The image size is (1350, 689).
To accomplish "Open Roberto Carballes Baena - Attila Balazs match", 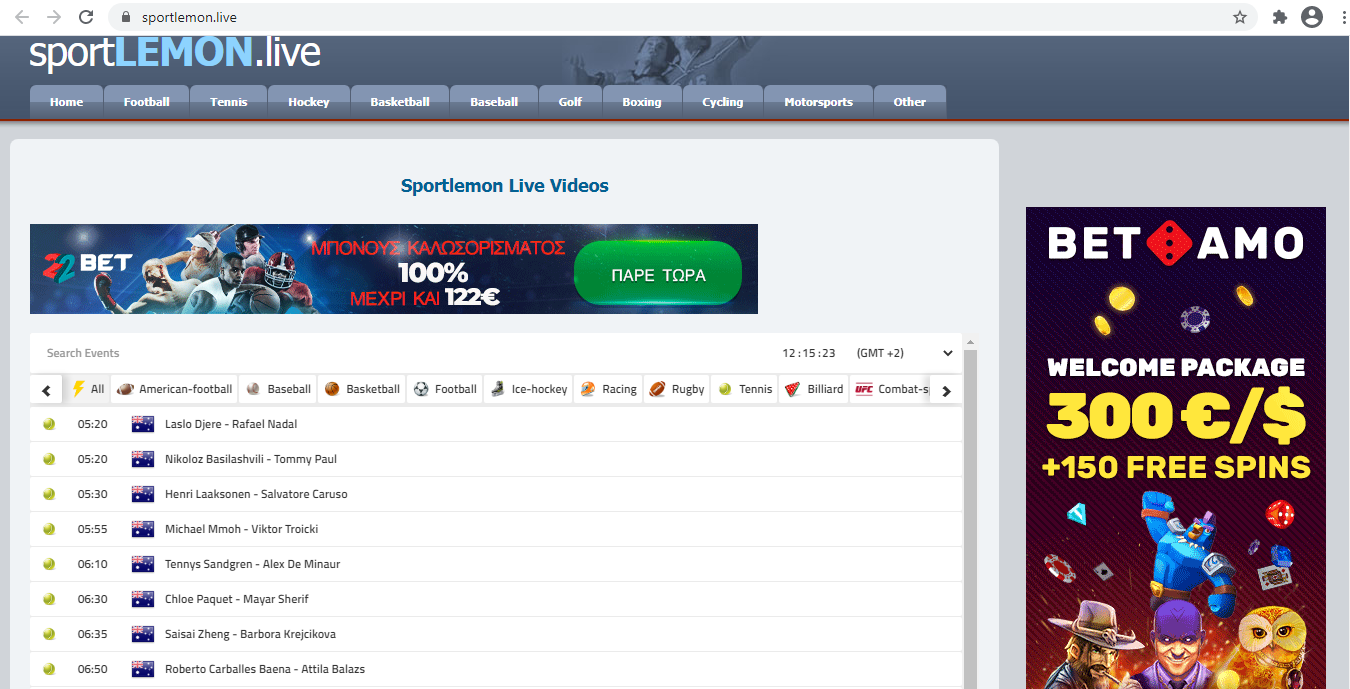I will point(264,669).
